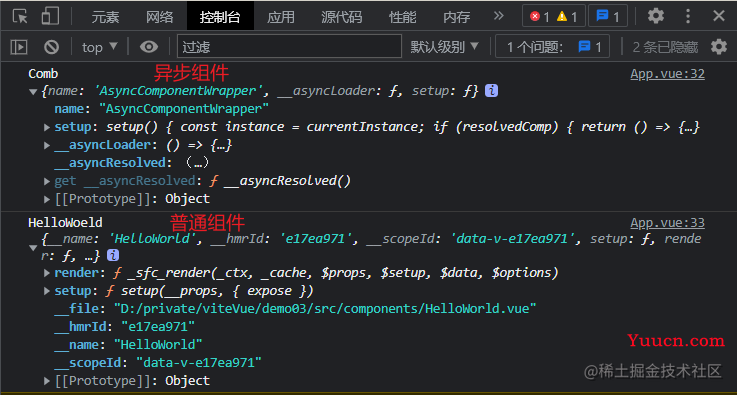Select the __file path property row

click(295, 309)
